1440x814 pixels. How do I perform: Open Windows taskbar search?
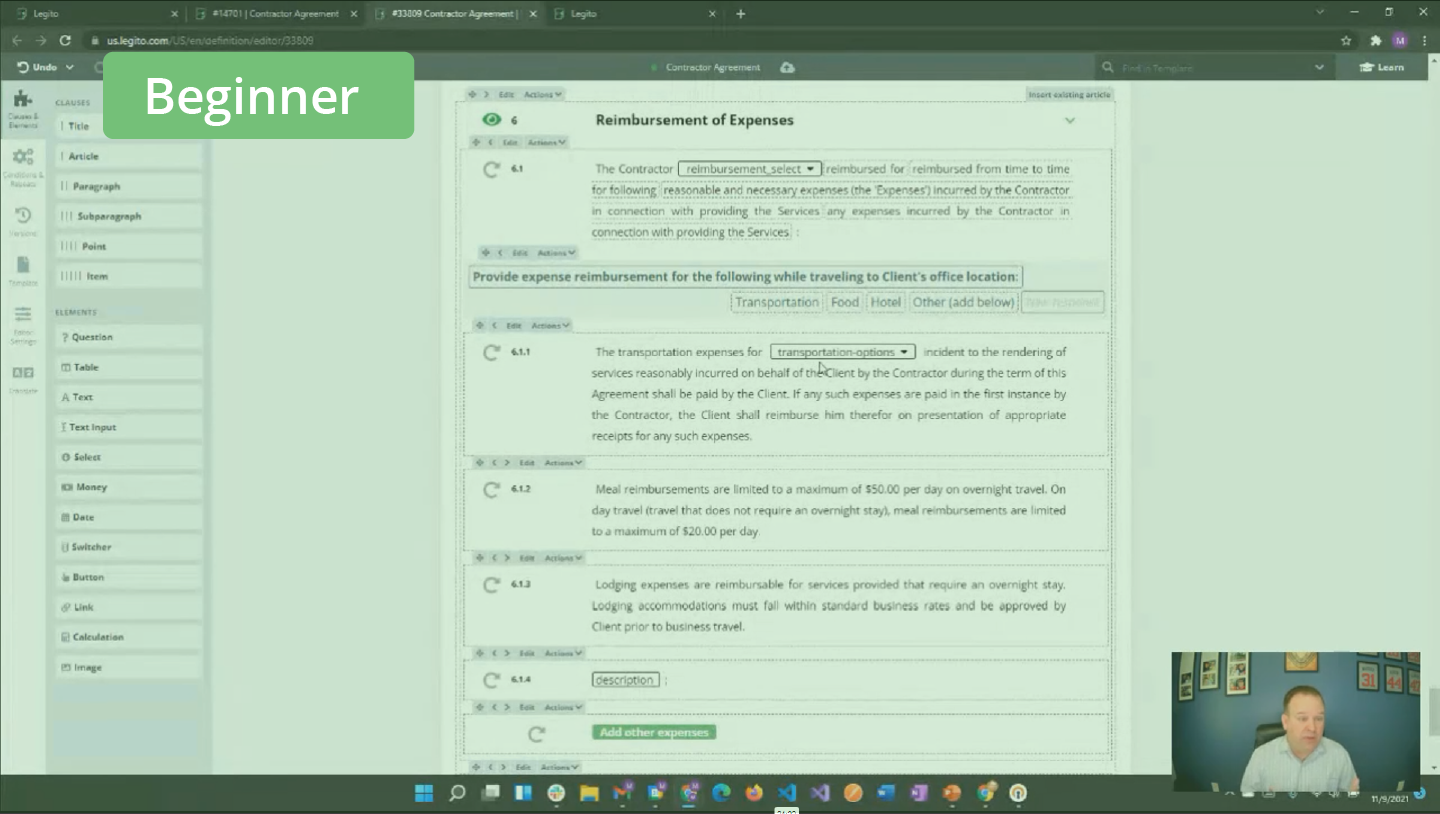457,793
